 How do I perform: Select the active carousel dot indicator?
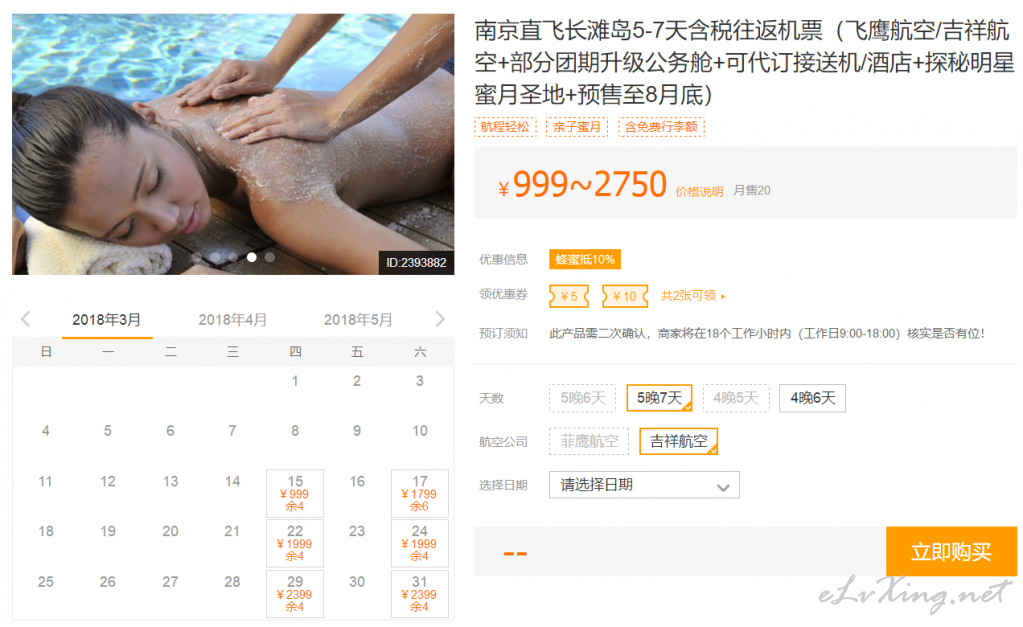pos(251,257)
